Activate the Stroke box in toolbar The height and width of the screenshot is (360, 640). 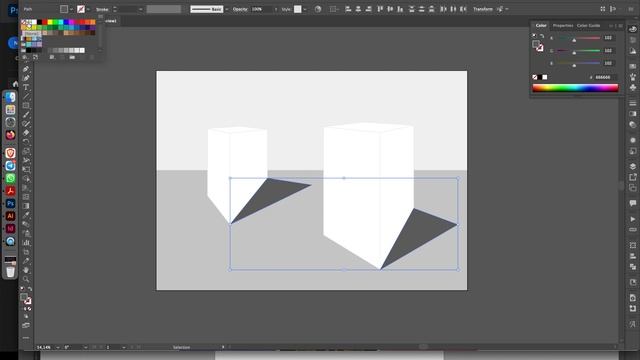(27, 301)
